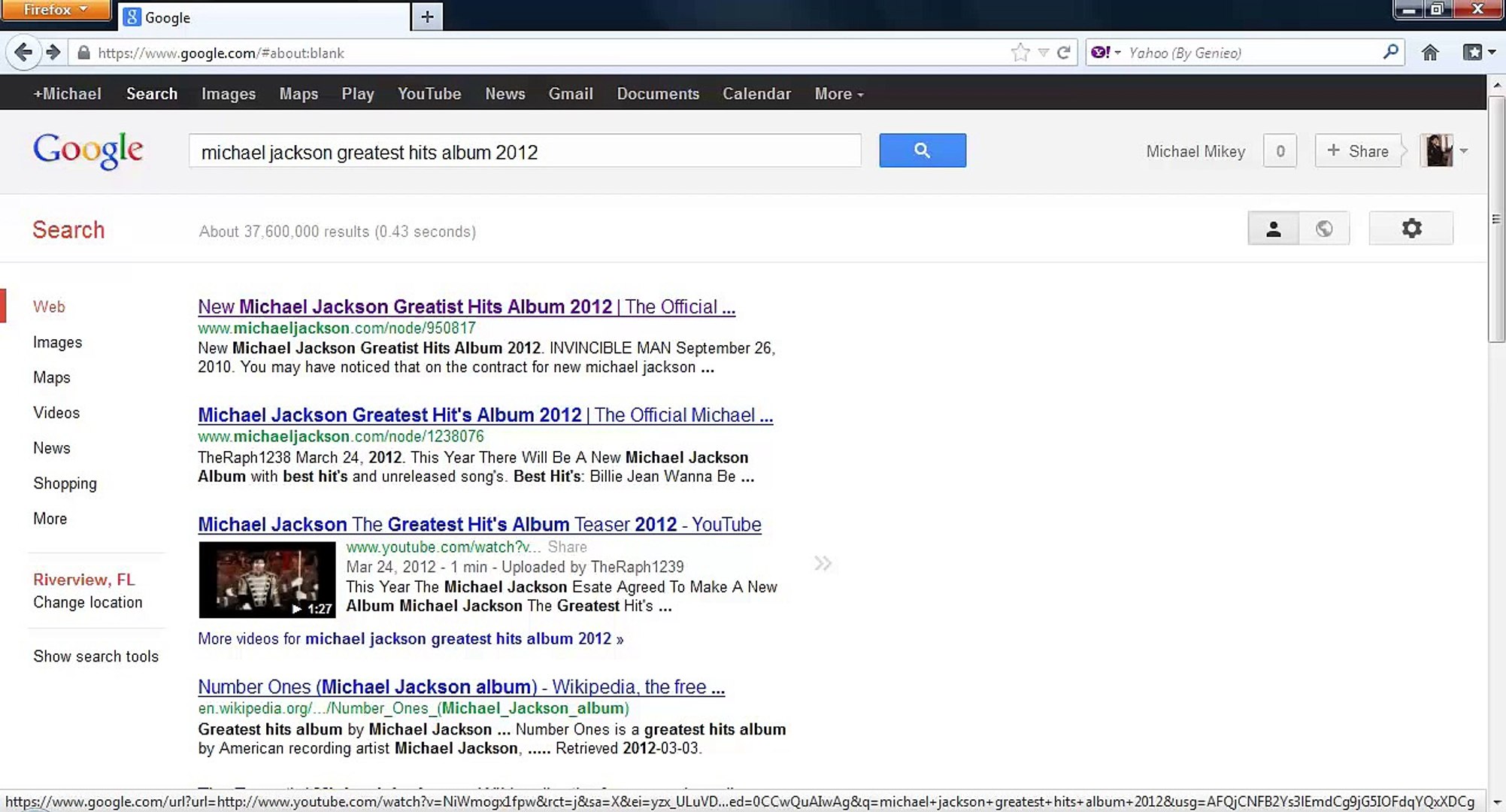1506x812 pixels.
Task: Open the Google settings gear
Action: coord(1411,229)
